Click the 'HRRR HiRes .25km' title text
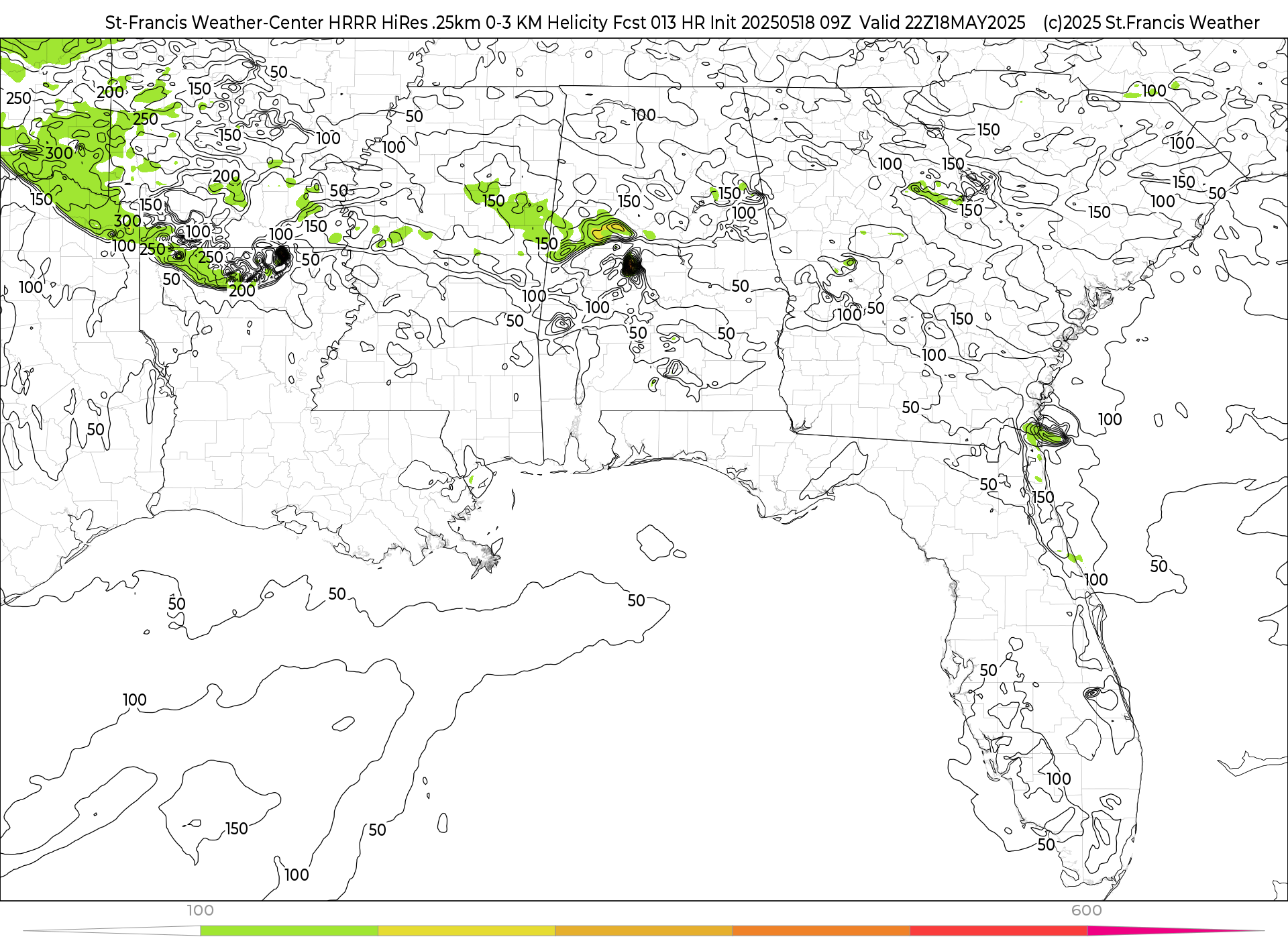The image size is (1288, 939). 405,23
